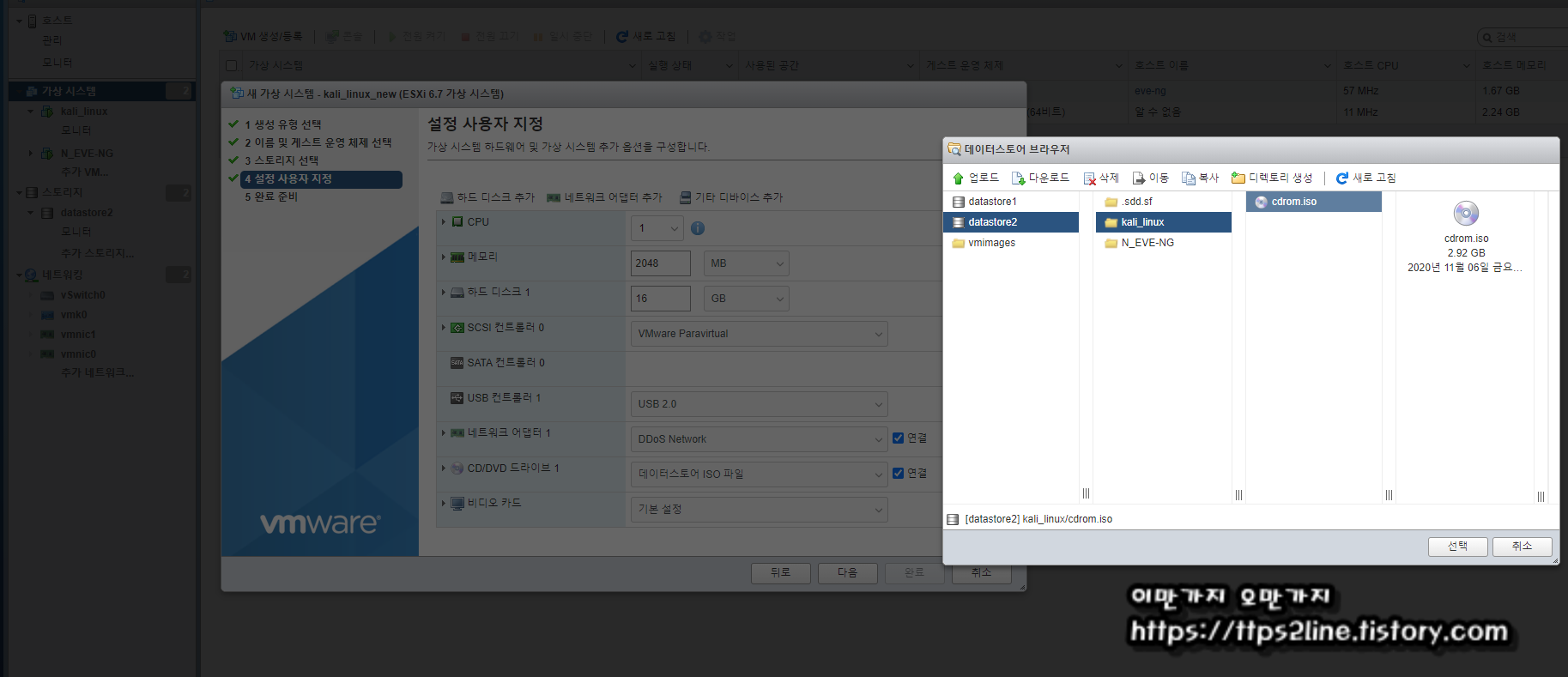Click the refresh icon in datastore browser
1568x677 pixels.
(x=1342, y=178)
